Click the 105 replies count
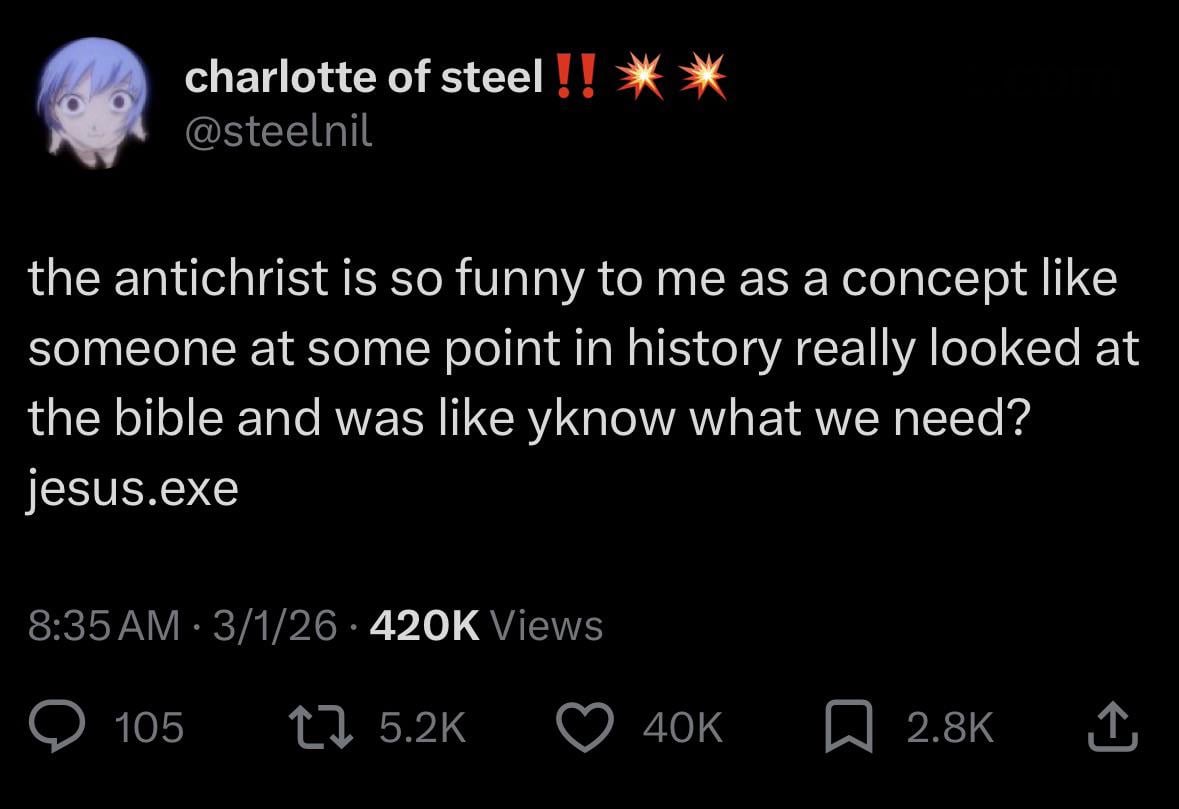Image resolution: width=1179 pixels, height=809 pixels. [150, 728]
